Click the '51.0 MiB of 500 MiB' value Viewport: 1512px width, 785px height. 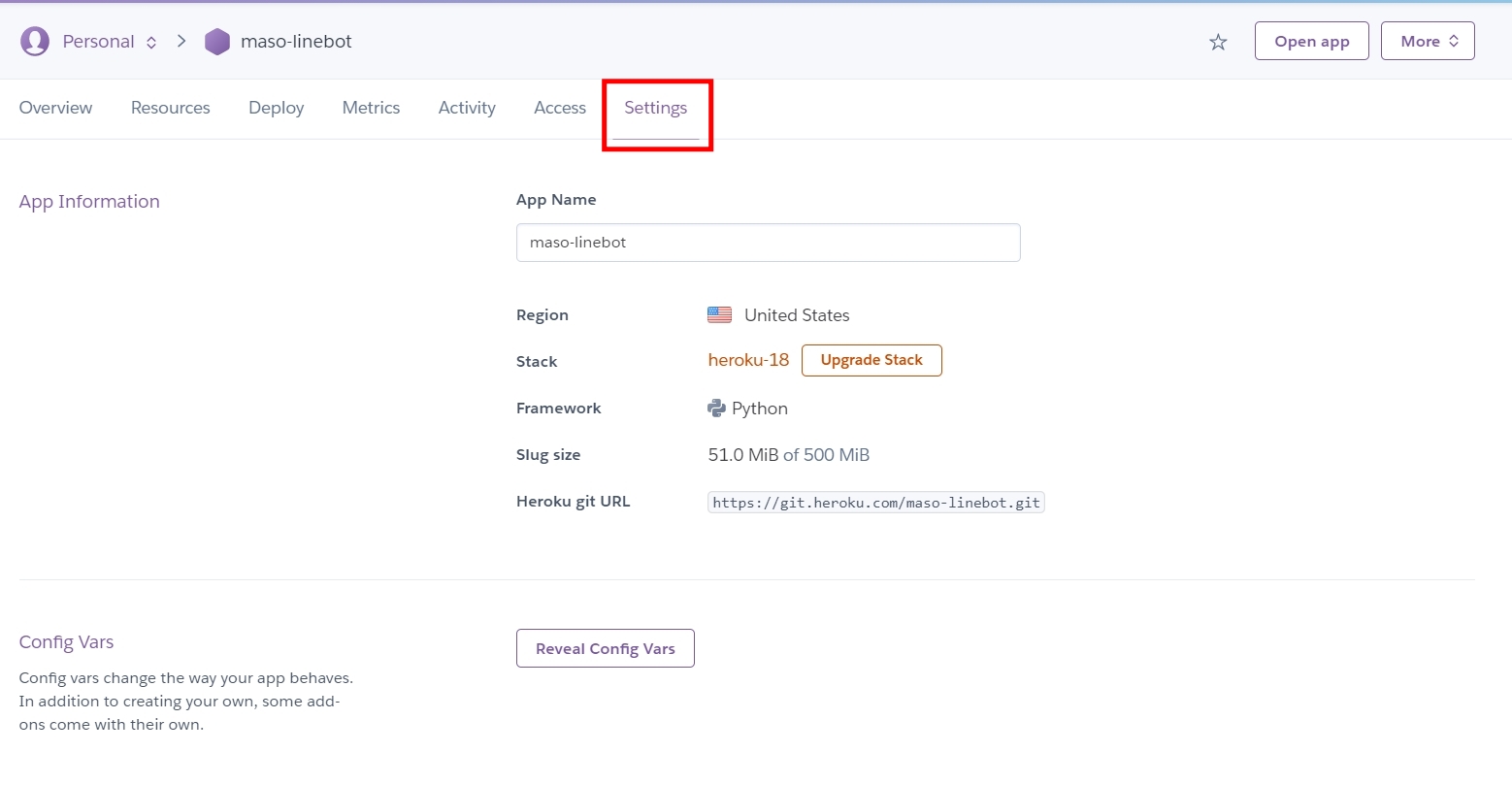coord(789,455)
